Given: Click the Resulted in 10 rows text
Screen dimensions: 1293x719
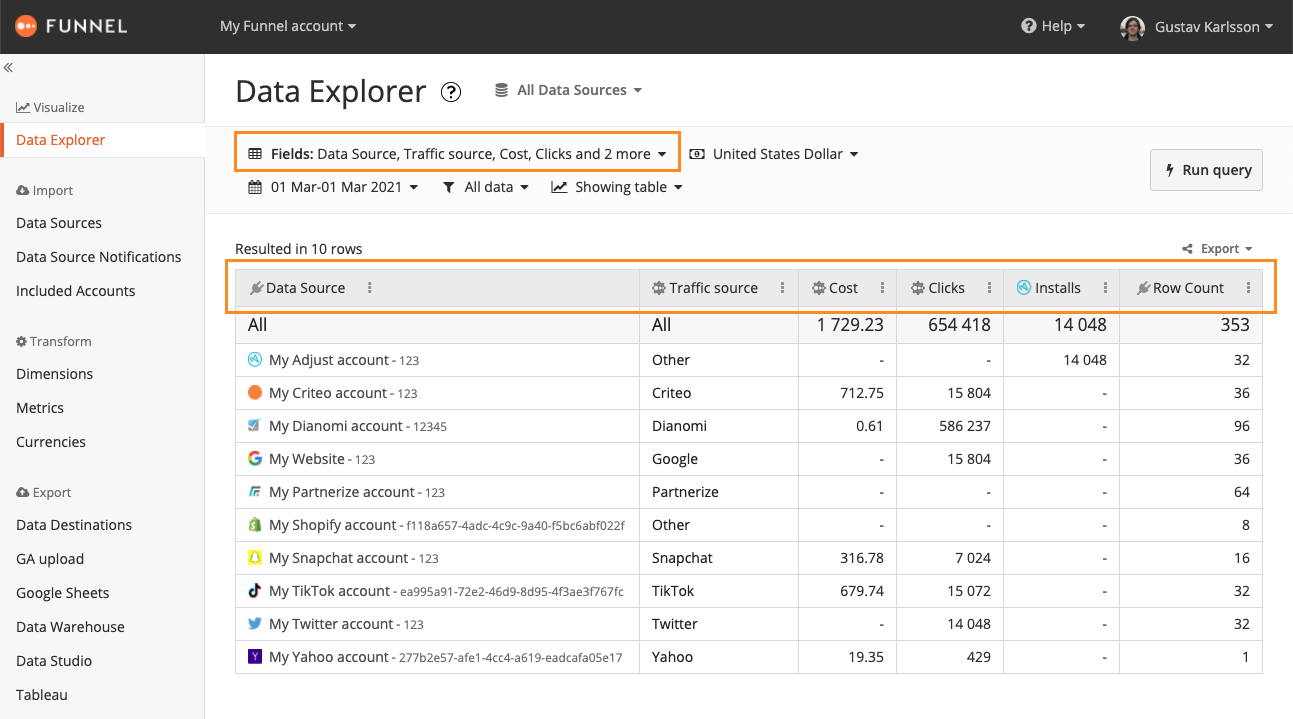Looking at the screenshot, I should [x=299, y=249].
